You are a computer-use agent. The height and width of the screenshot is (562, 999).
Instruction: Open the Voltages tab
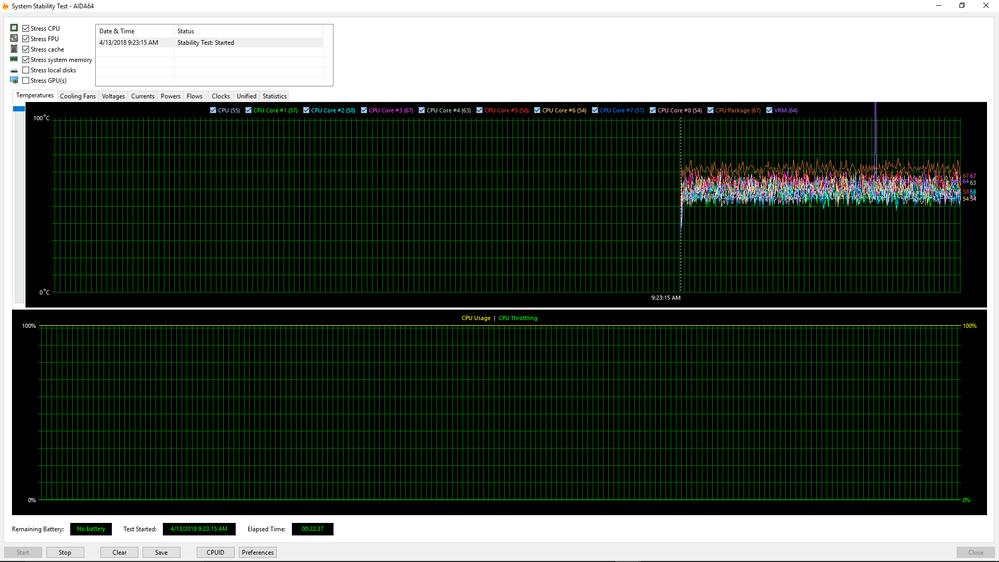113,96
